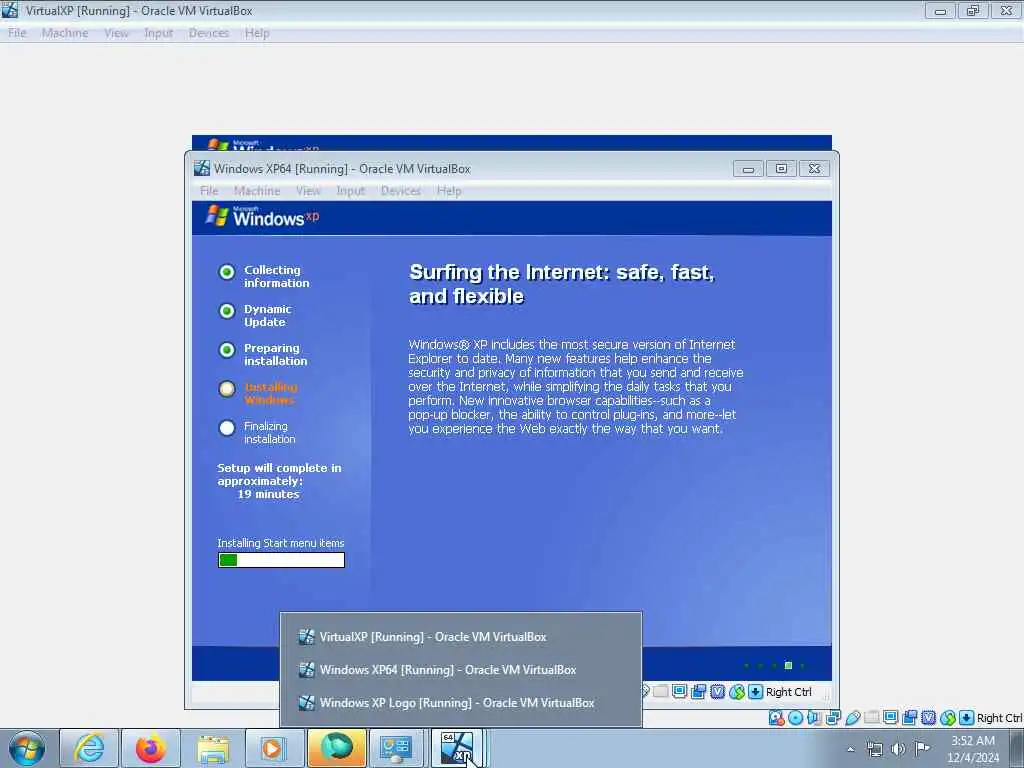1024x768 pixels.
Task: Click the Show desktop strip
Action: (x=1017, y=748)
